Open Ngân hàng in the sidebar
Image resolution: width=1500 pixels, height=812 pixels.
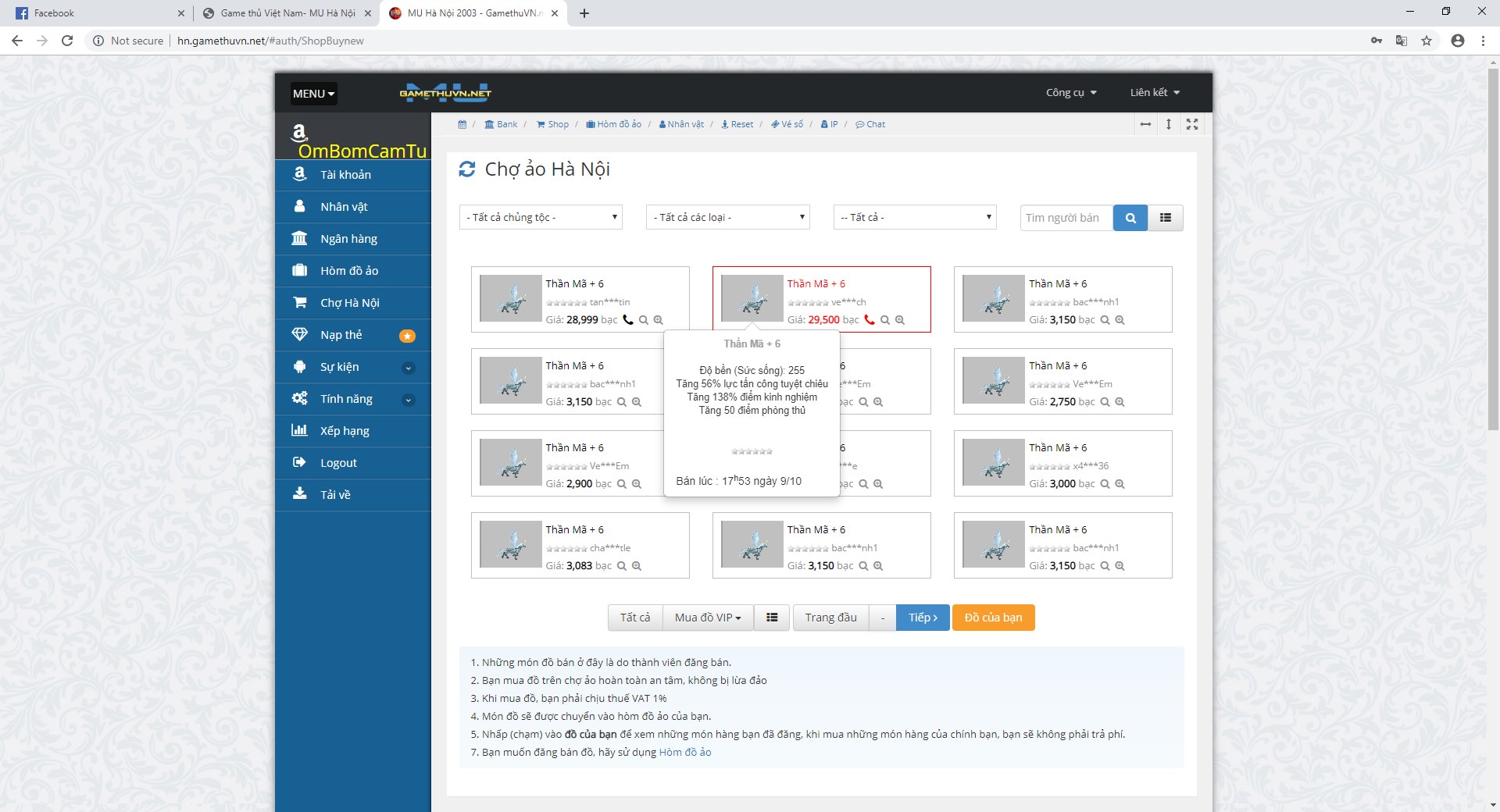[x=348, y=239]
